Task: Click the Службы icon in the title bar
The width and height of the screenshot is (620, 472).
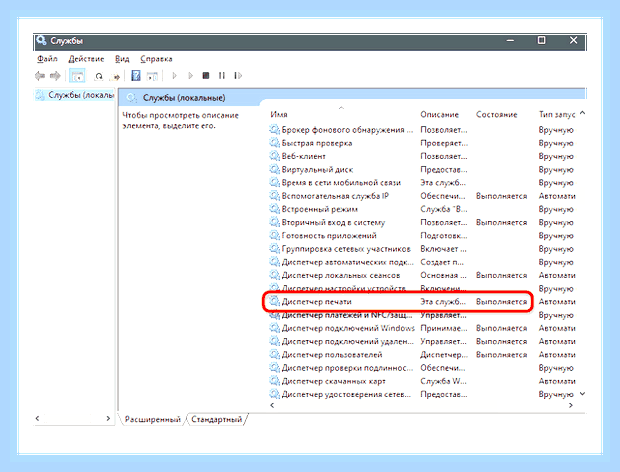Action: 41,40
